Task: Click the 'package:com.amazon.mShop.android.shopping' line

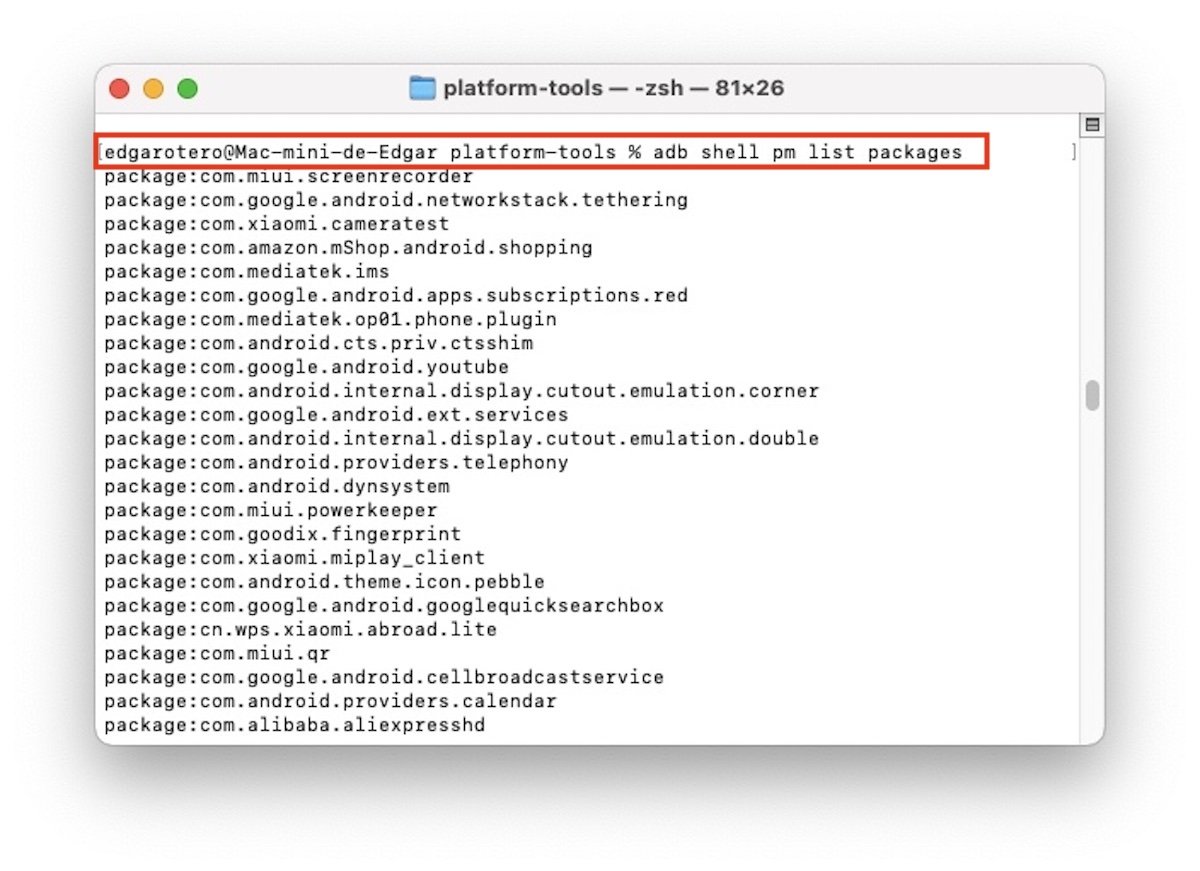Action: pyautogui.click(x=348, y=248)
